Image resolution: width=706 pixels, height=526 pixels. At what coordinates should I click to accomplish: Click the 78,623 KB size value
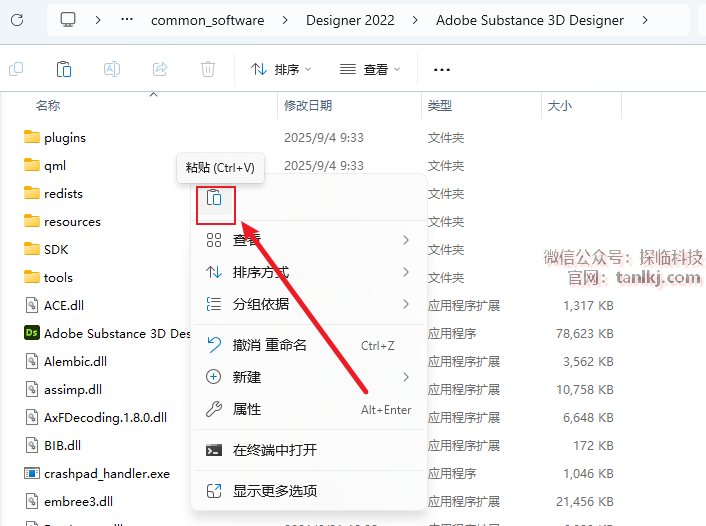tap(584, 334)
